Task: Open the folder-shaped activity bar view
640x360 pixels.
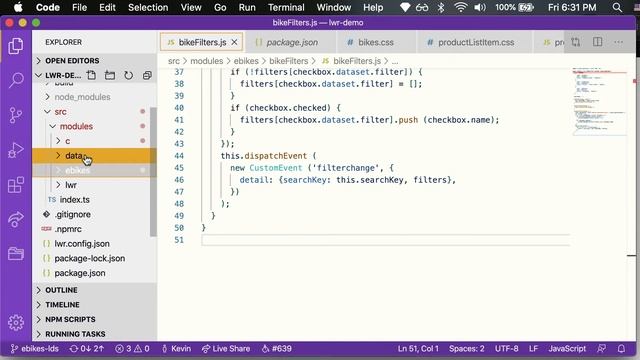Action: [x=16, y=254]
